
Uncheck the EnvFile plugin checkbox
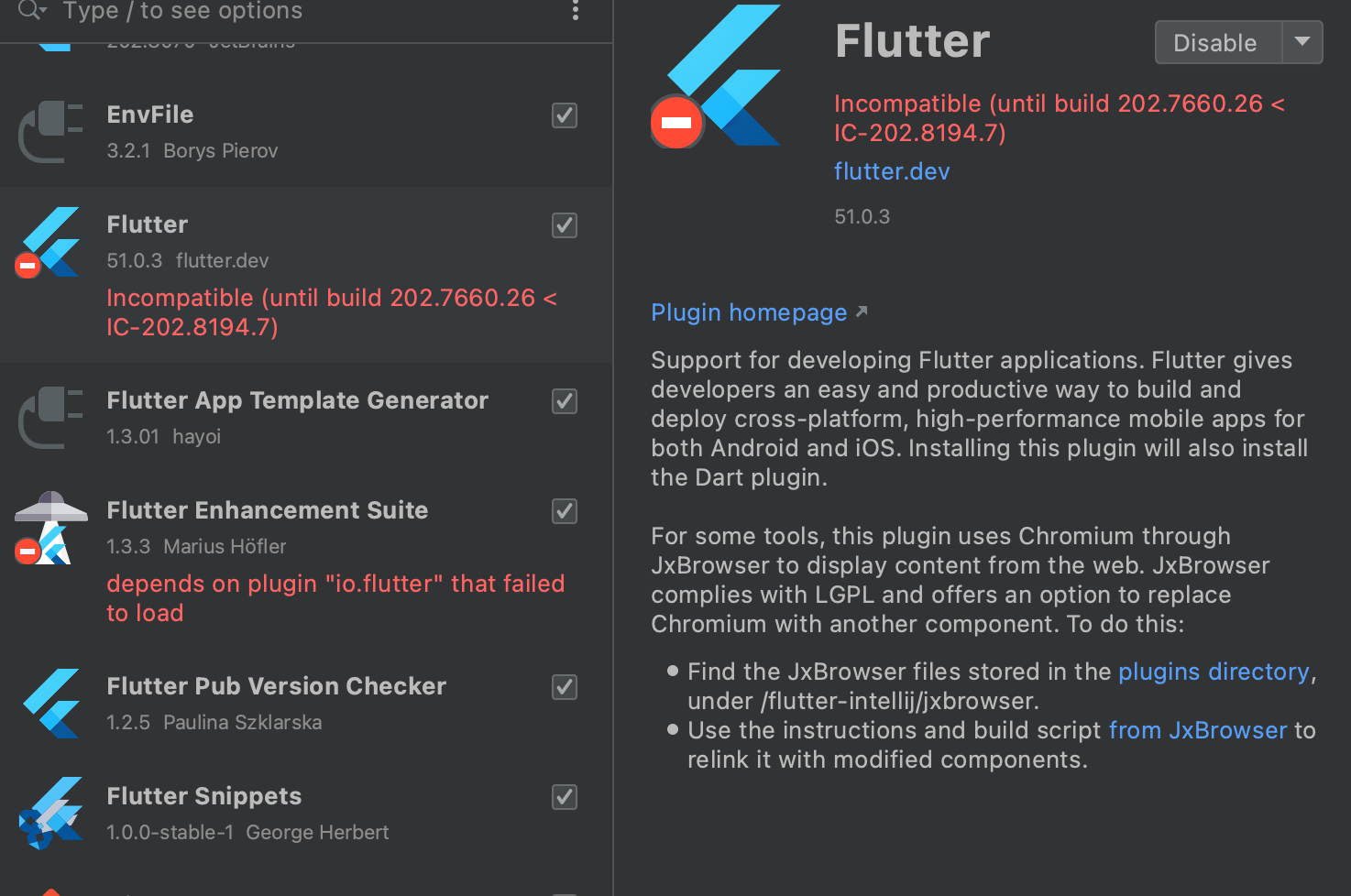pos(564,115)
